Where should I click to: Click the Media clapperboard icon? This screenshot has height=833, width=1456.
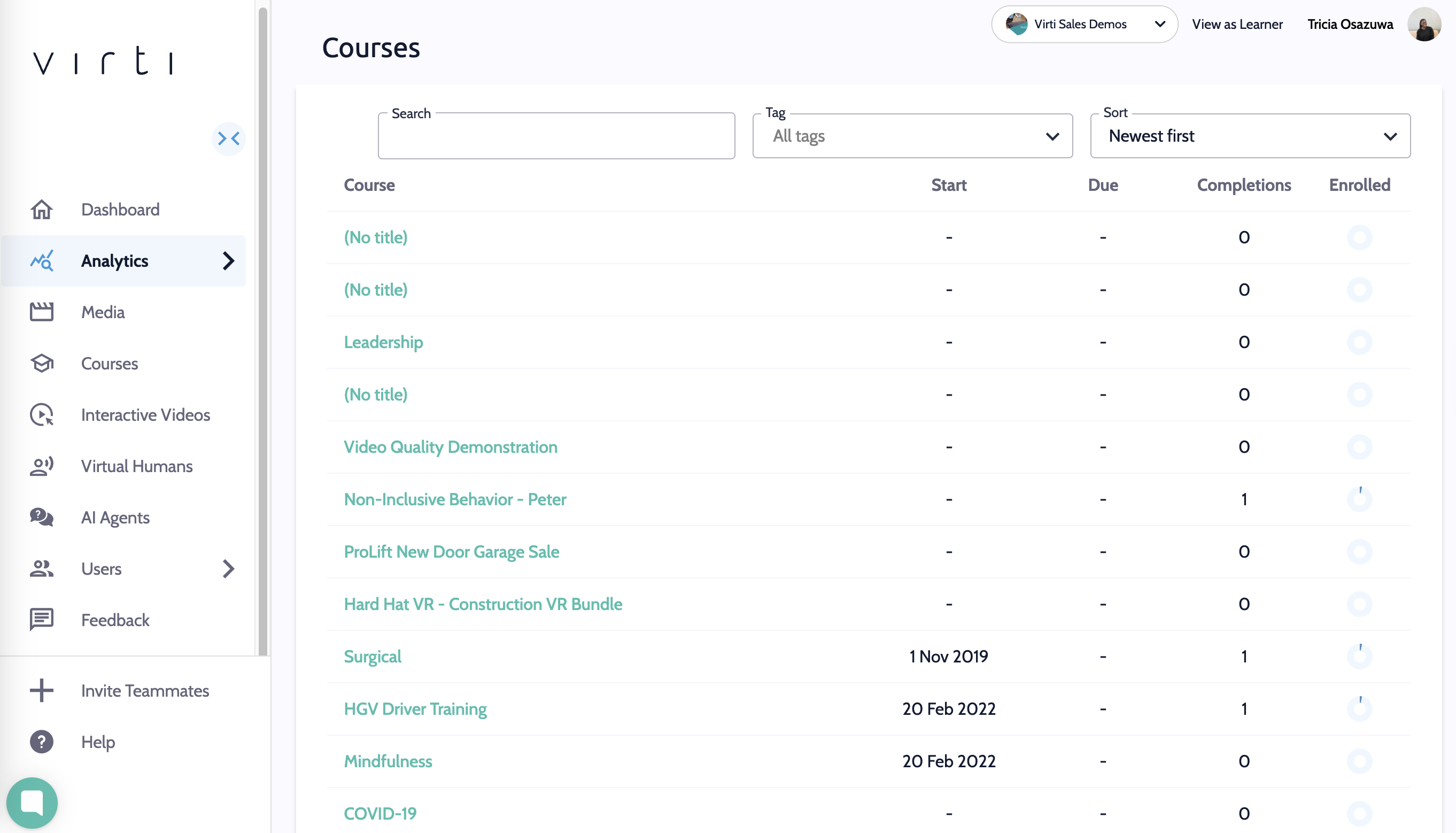pos(41,312)
